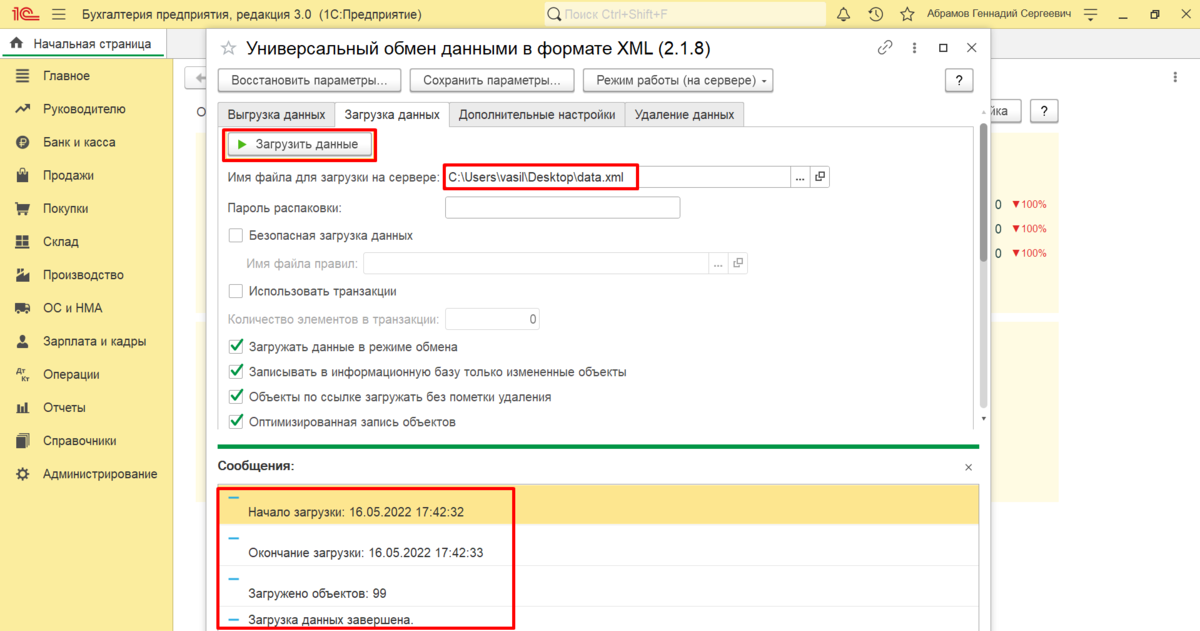Click Склад warehouse icon

point(22,242)
